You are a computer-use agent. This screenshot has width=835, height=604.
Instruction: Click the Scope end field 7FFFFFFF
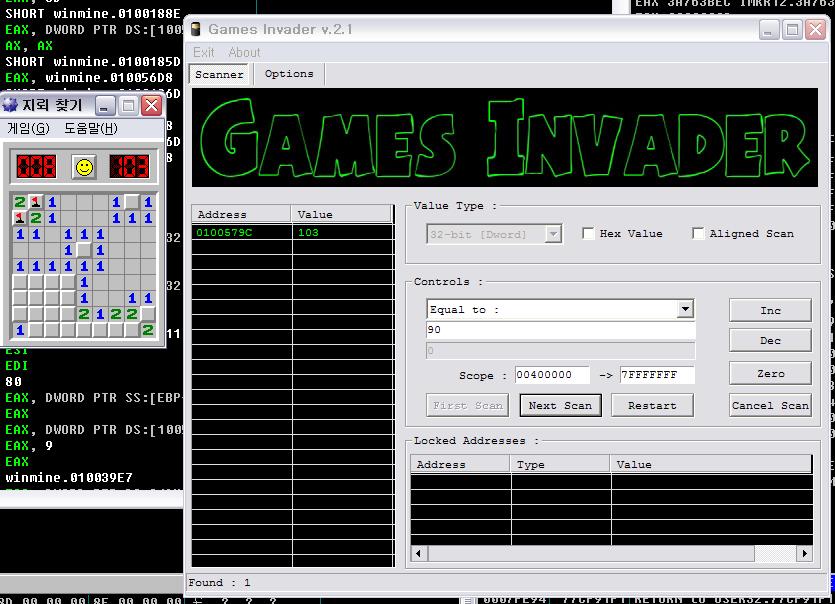(657, 374)
